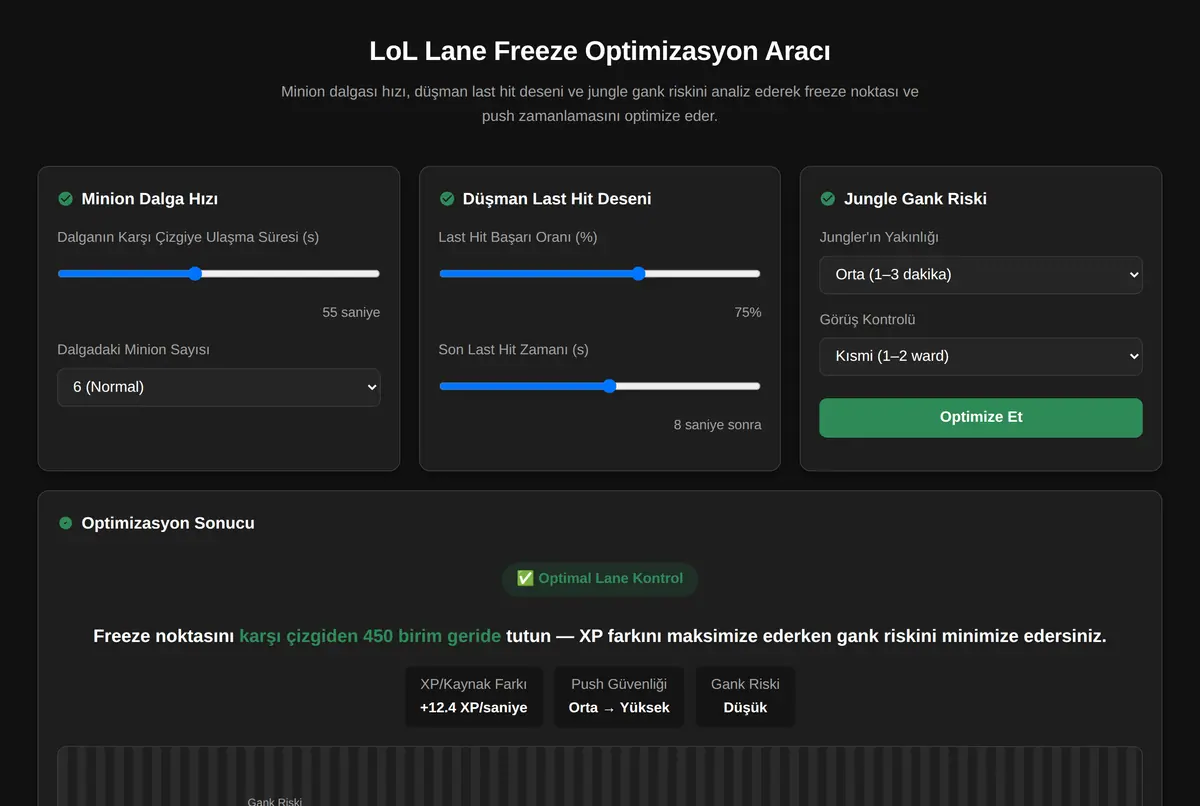Click the check icon beside Düşman Last Hit Deseni
Image resolution: width=1200 pixels, height=806 pixels.
click(x=447, y=199)
